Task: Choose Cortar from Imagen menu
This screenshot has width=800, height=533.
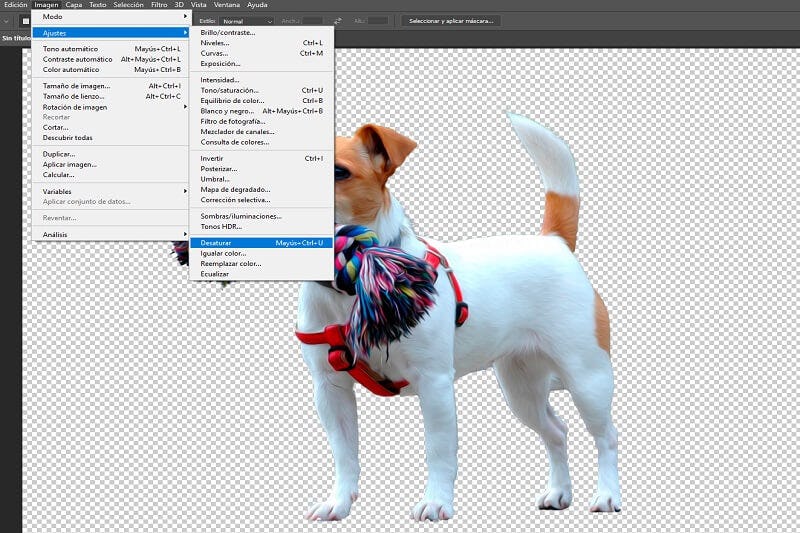Action: 111,128
